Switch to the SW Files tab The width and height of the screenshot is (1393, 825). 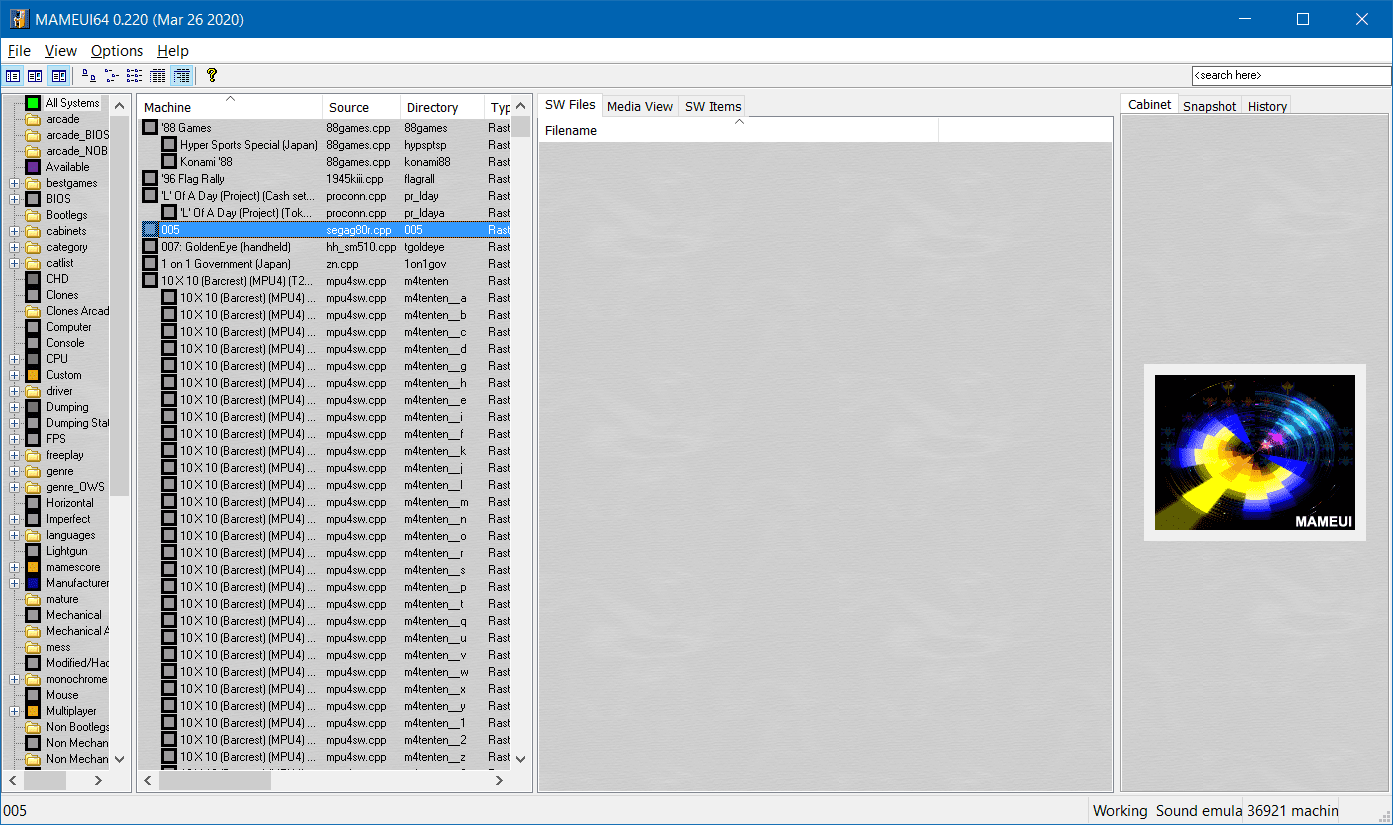click(570, 105)
